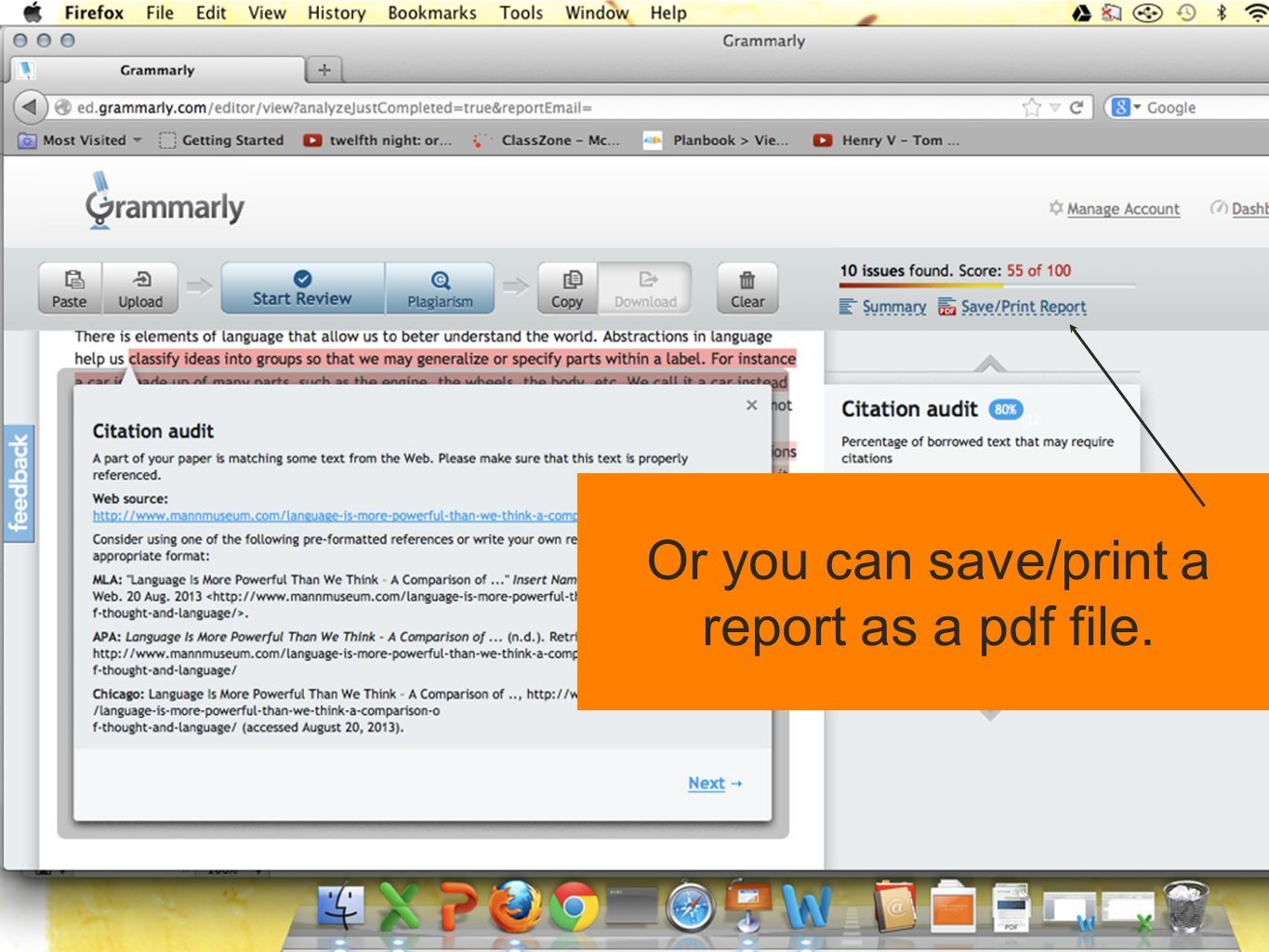Click the Wi-Fi menu bar icon
The image size is (1269, 952).
click(1257, 13)
